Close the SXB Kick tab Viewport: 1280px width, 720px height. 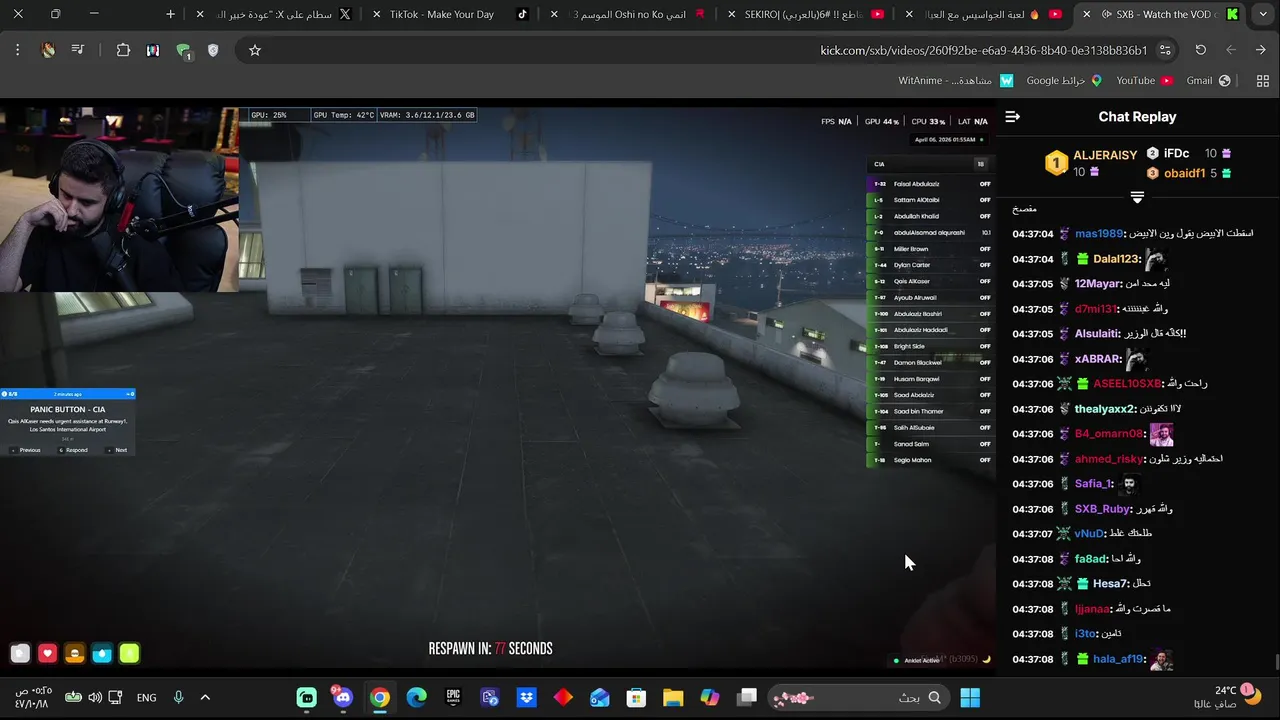(1087, 14)
